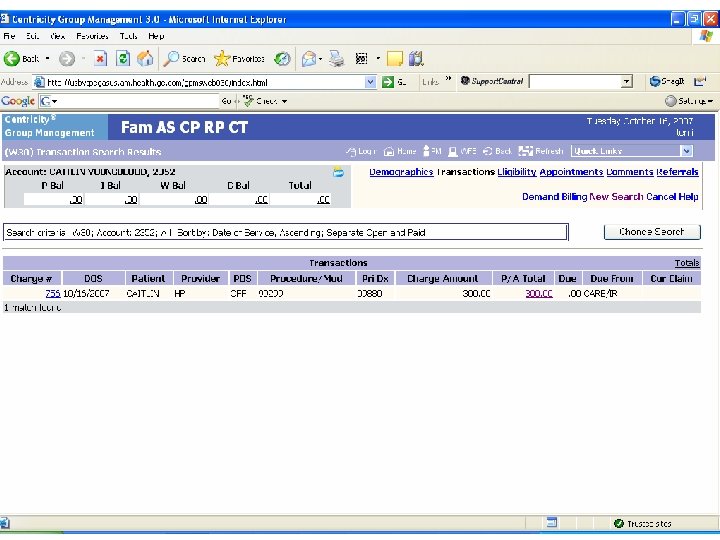Click the New Search link

(616, 197)
